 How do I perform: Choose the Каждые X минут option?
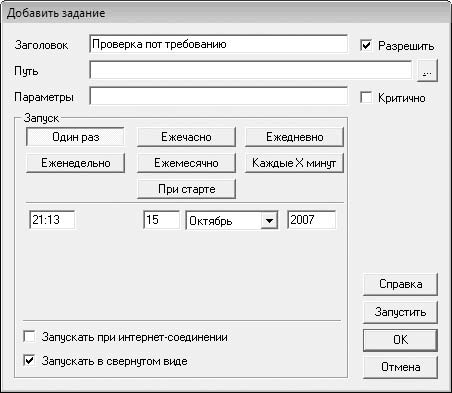(294, 163)
